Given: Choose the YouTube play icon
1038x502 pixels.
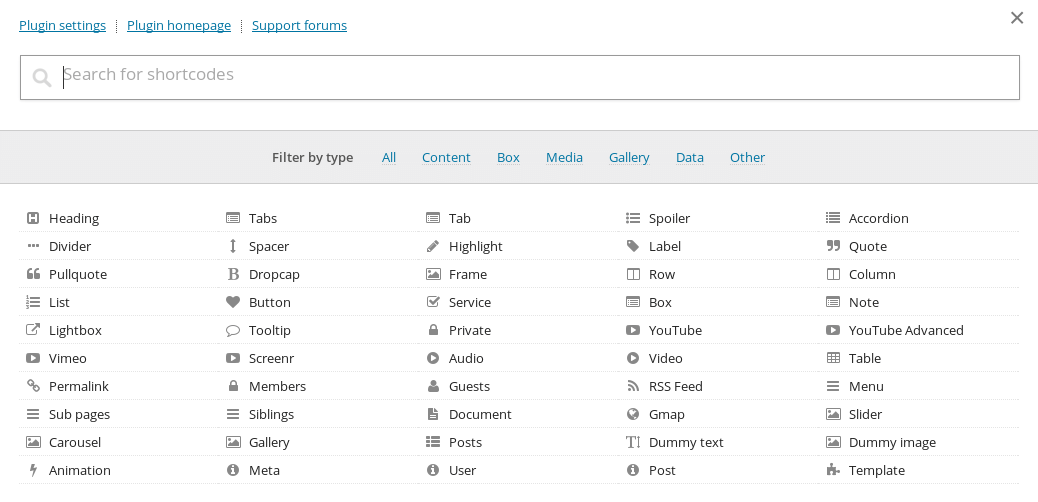Looking at the screenshot, I should 633,330.
